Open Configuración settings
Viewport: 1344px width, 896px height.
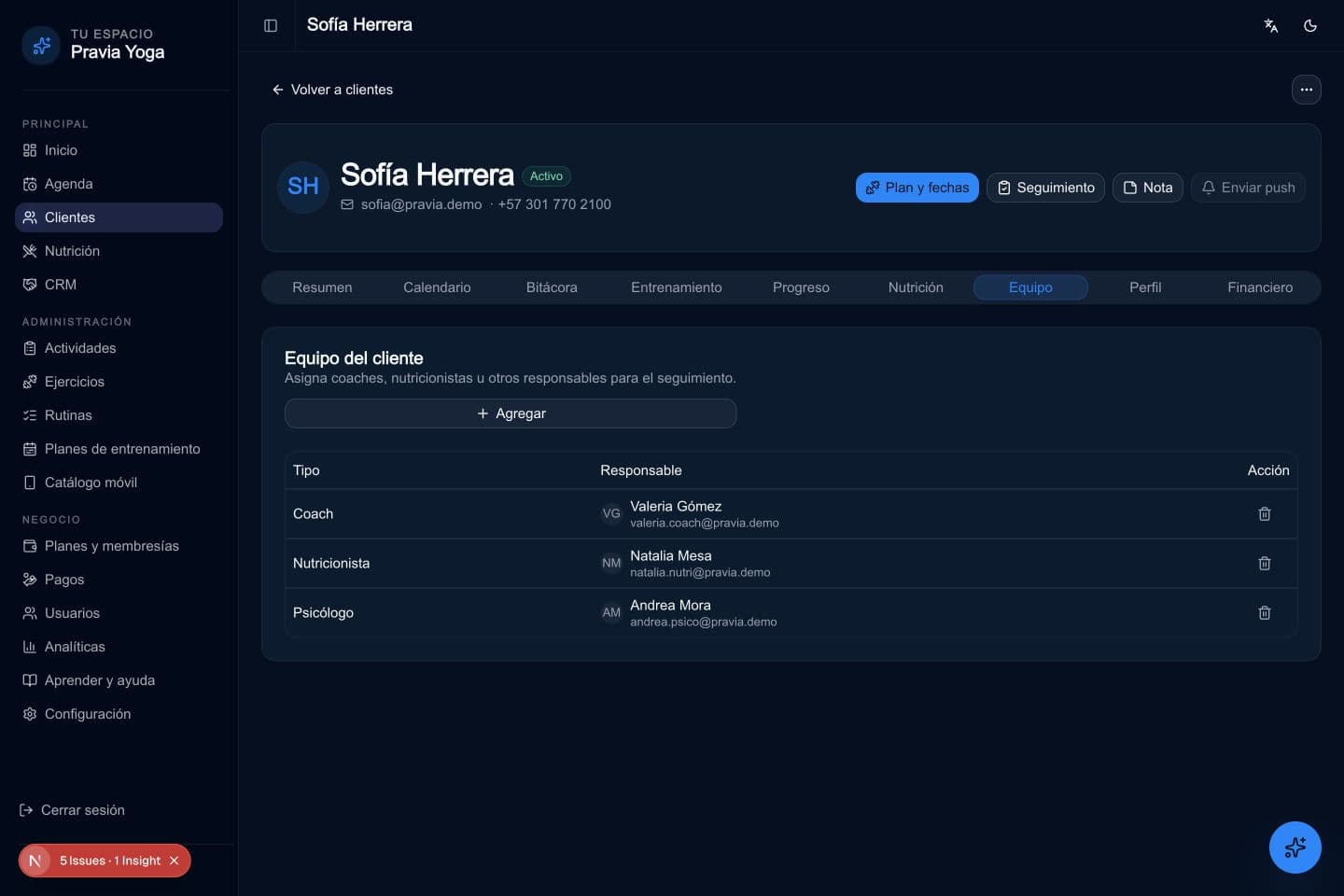coord(119,714)
